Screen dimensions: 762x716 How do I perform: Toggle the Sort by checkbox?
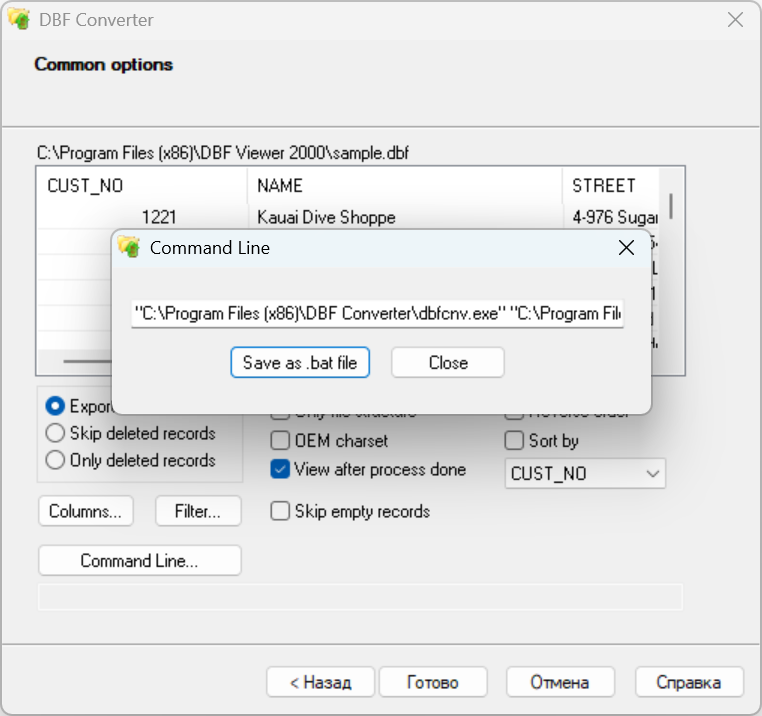coord(515,441)
